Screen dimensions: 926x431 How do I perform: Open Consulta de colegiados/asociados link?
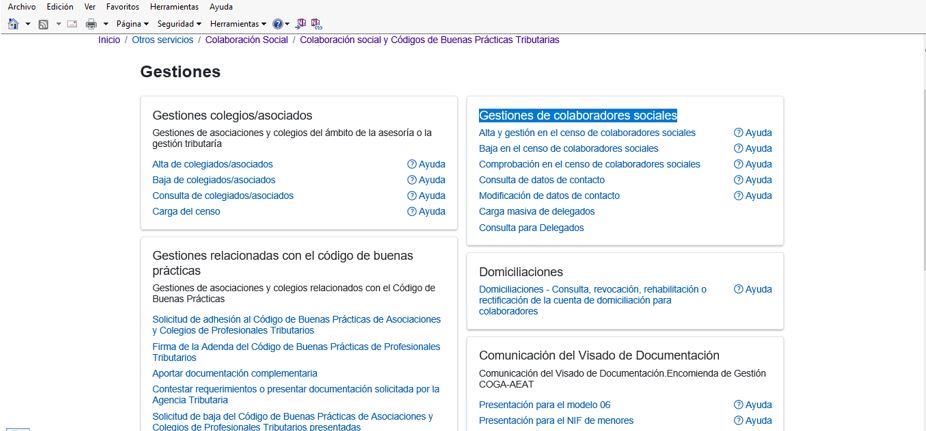click(223, 196)
